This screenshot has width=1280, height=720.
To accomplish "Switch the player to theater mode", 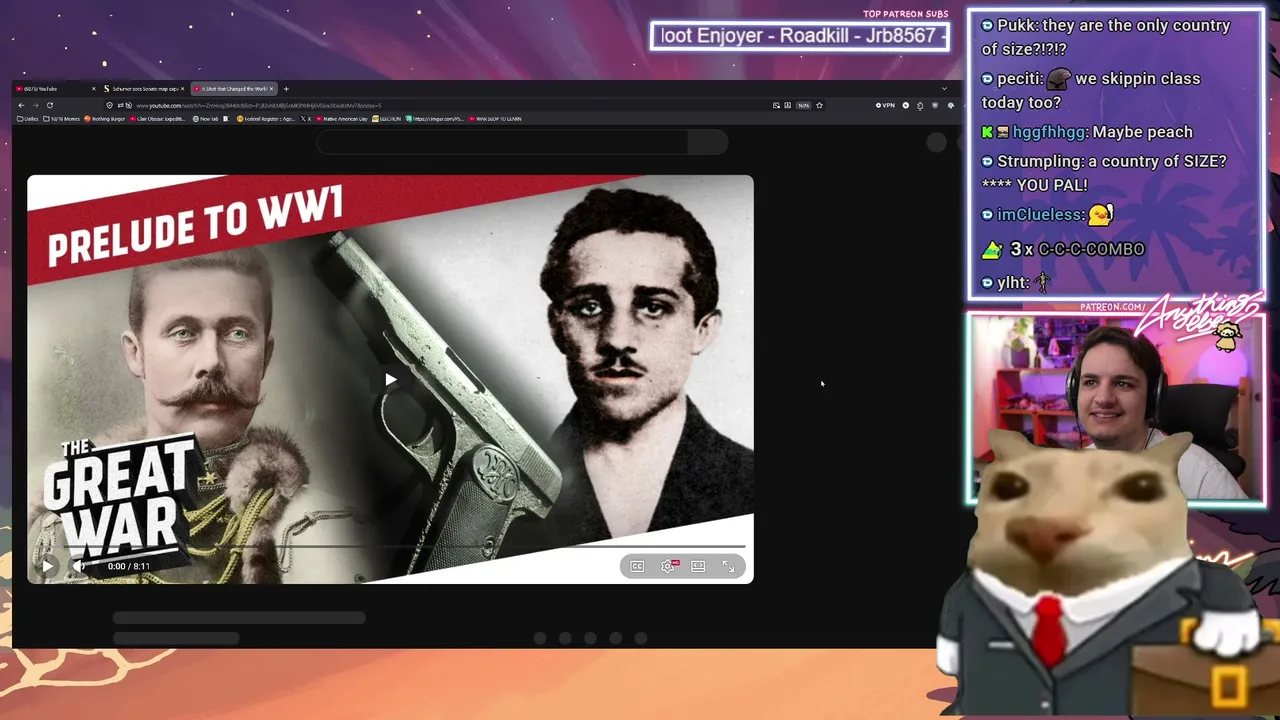I will pyautogui.click(x=698, y=567).
